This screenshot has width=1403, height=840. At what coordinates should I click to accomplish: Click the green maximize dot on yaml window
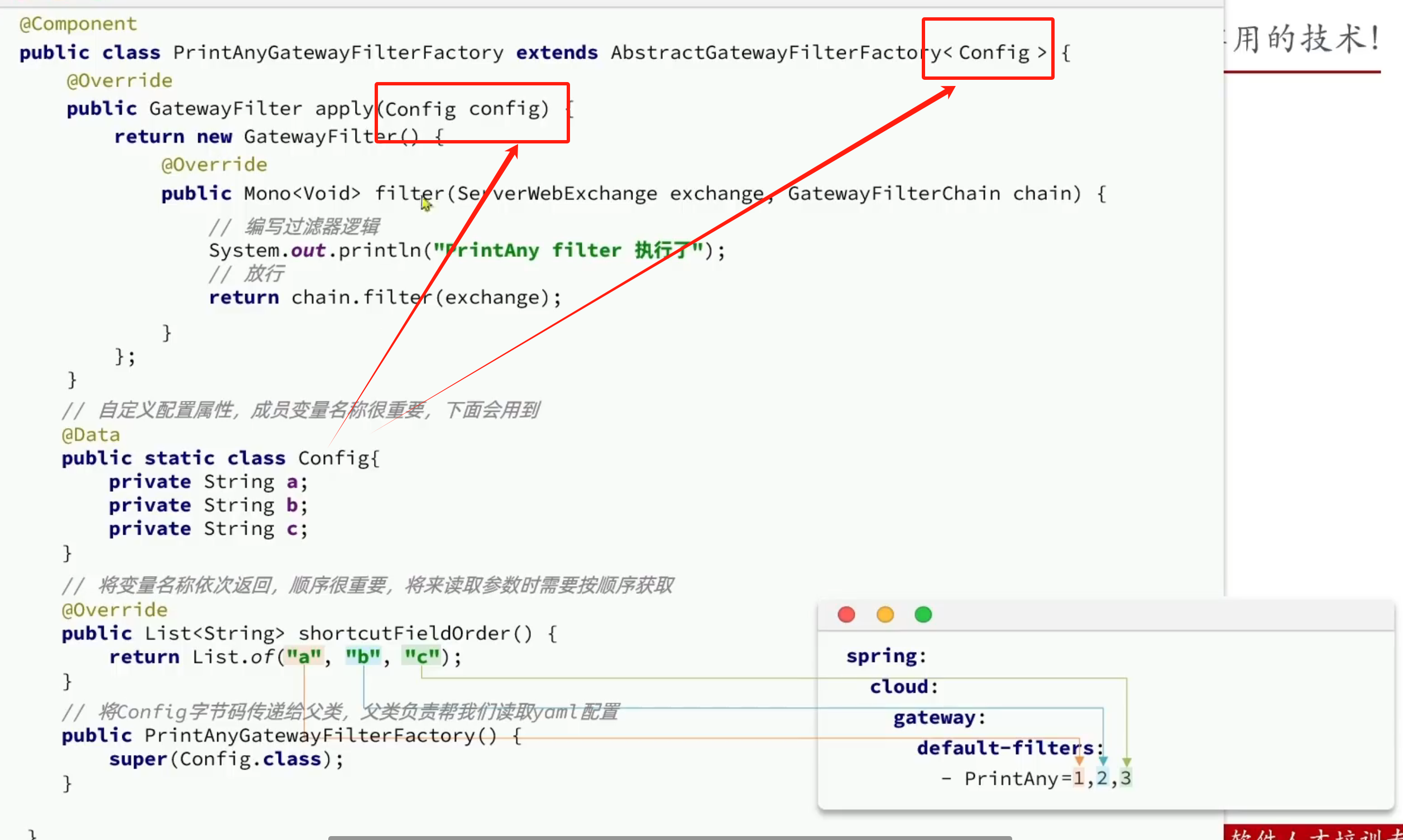pyautogui.click(x=923, y=614)
